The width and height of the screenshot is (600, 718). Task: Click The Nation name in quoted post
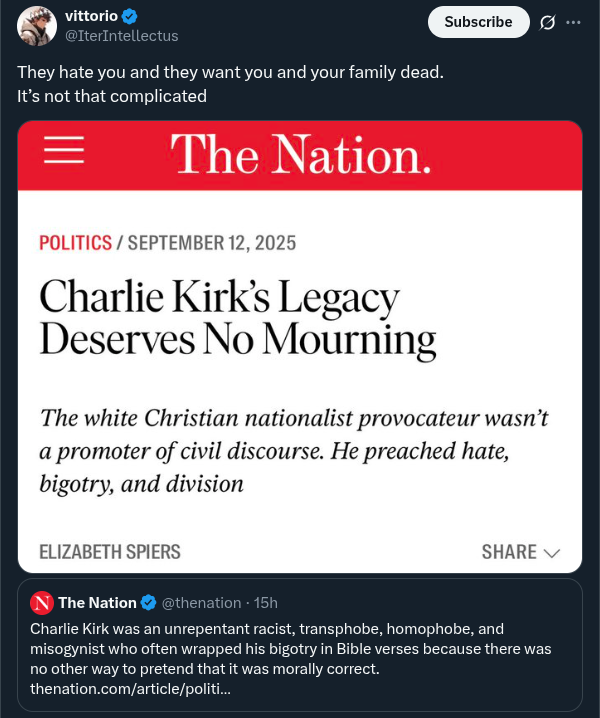coord(98,603)
